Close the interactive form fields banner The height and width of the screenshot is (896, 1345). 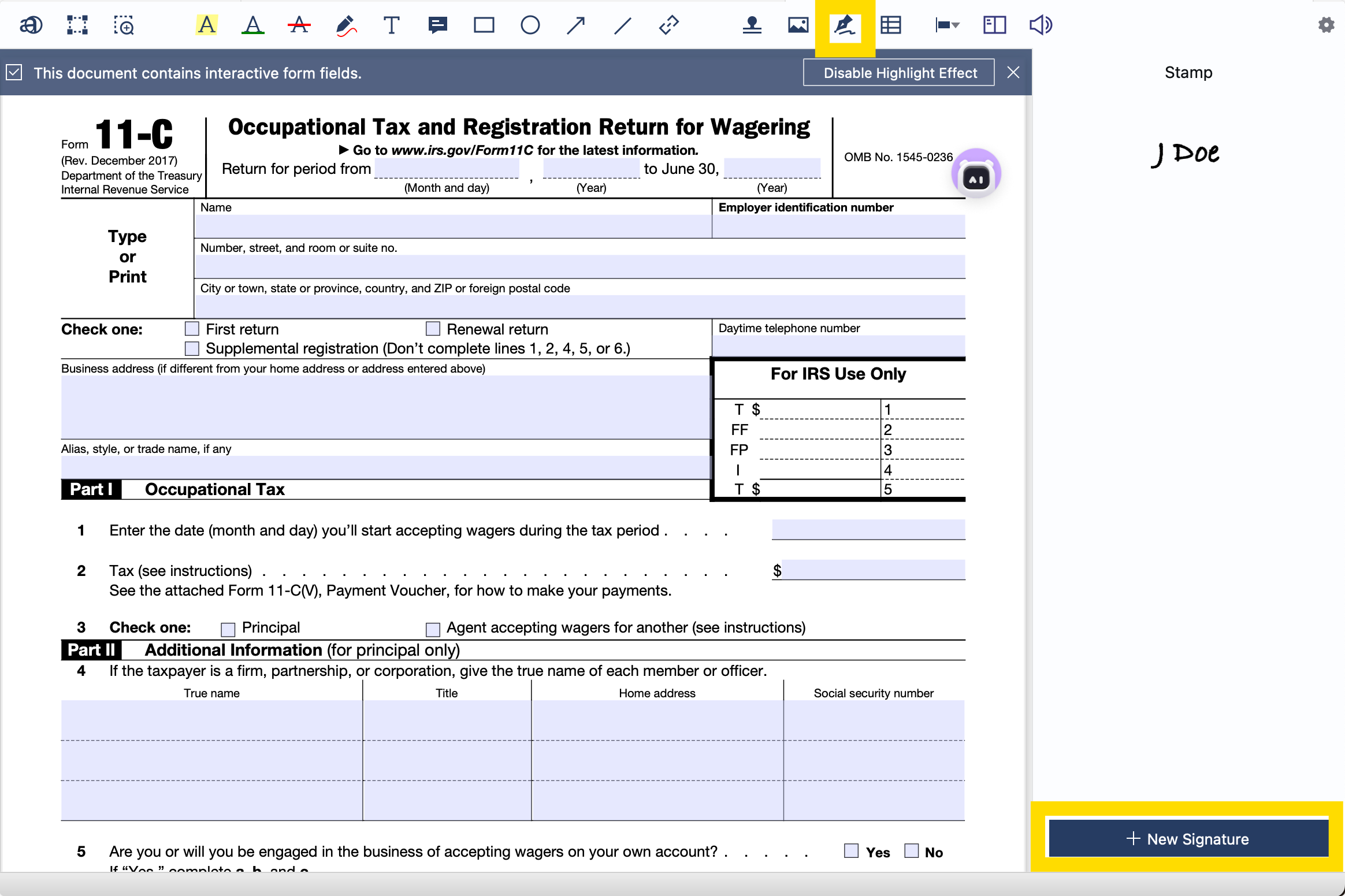point(1013,72)
